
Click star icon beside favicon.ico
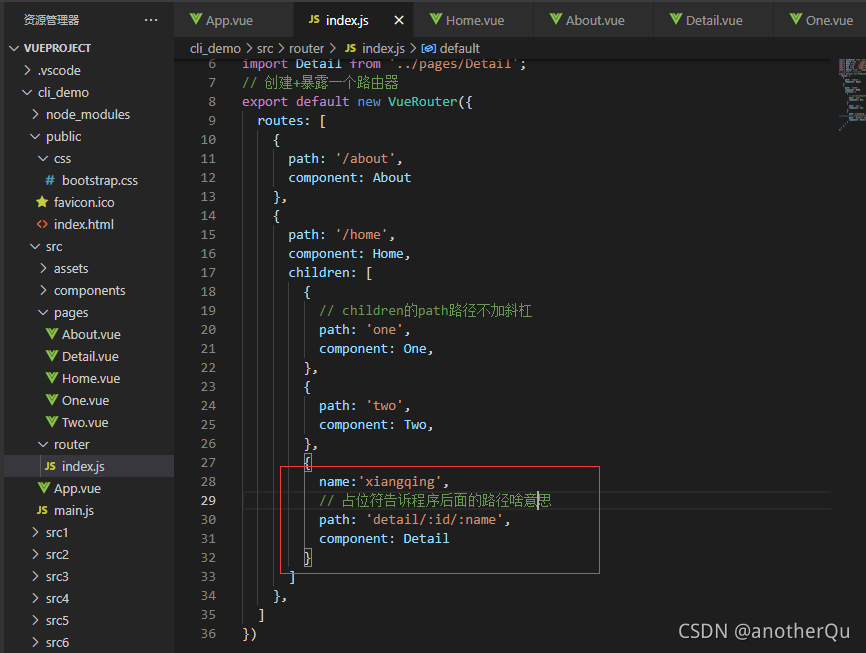click(x=42, y=202)
